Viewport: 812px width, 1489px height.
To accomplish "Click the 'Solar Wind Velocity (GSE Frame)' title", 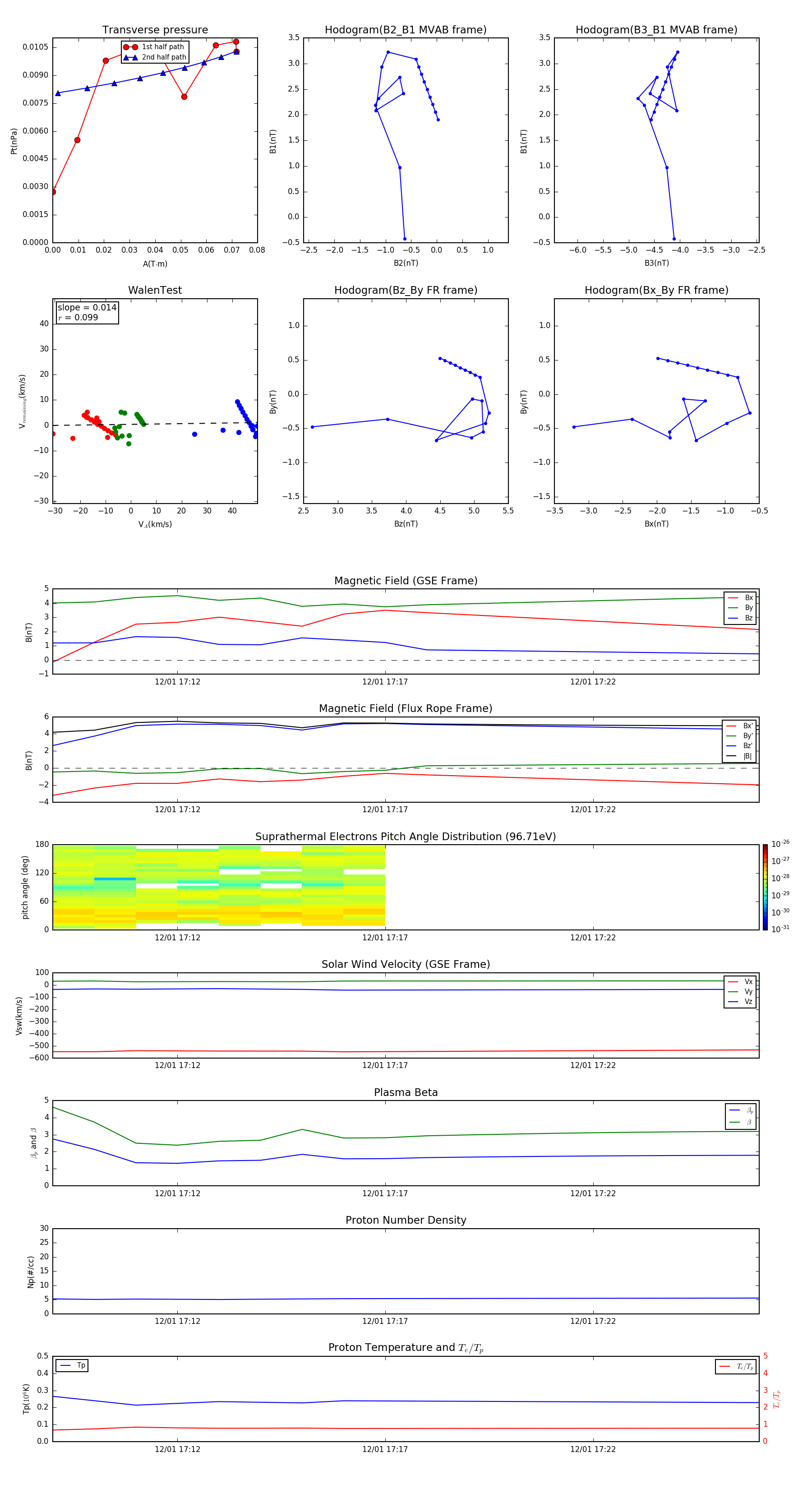I will point(406,964).
